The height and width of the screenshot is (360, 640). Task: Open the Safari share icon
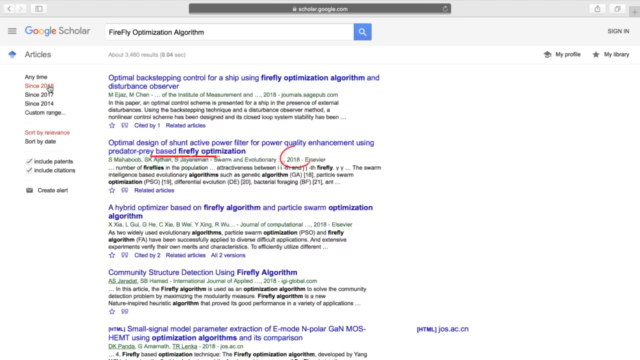(598, 9)
